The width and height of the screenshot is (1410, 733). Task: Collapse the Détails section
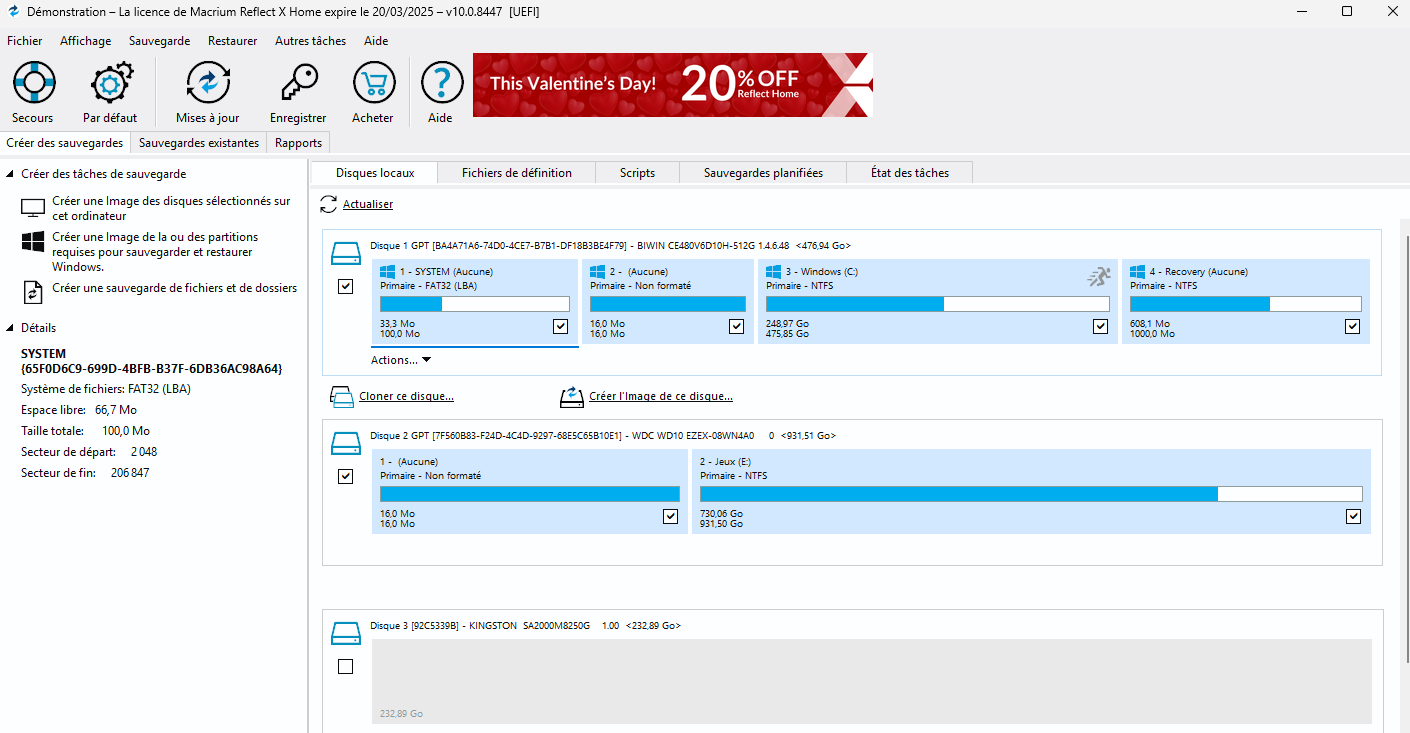coord(10,328)
